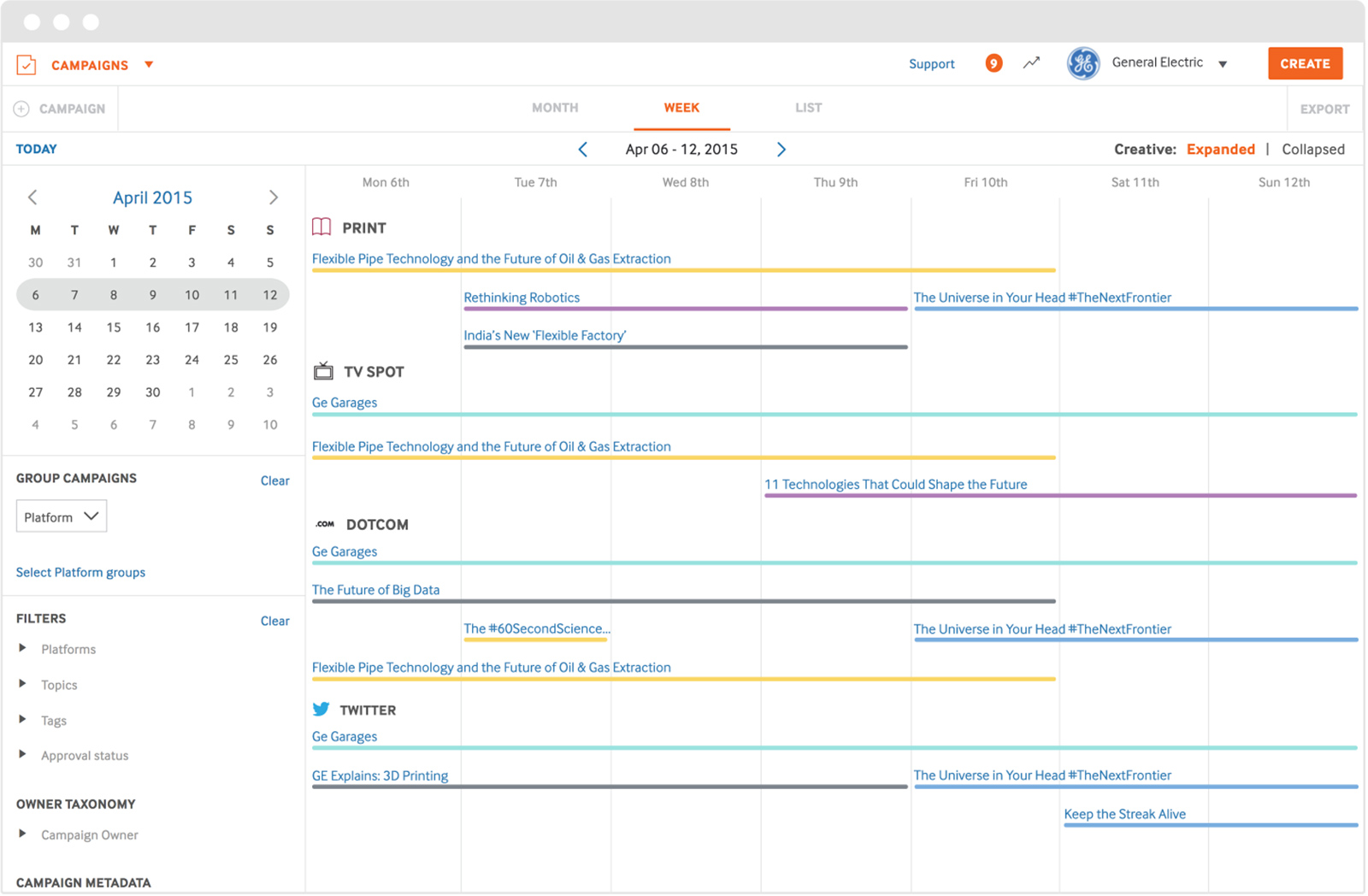
Task: Click the Thu 9th column header
Action: pyautogui.click(x=835, y=182)
